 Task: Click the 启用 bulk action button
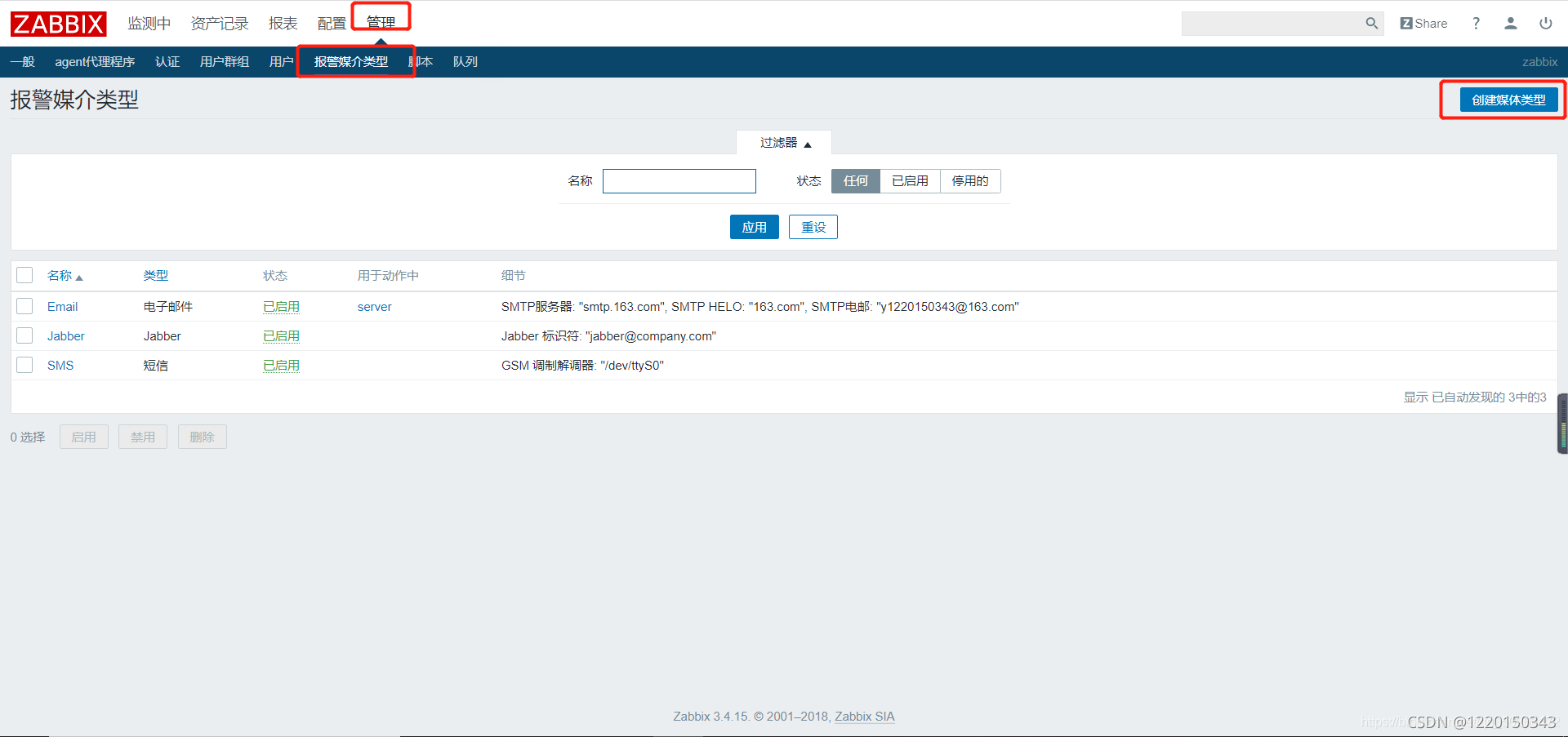(84, 437)
